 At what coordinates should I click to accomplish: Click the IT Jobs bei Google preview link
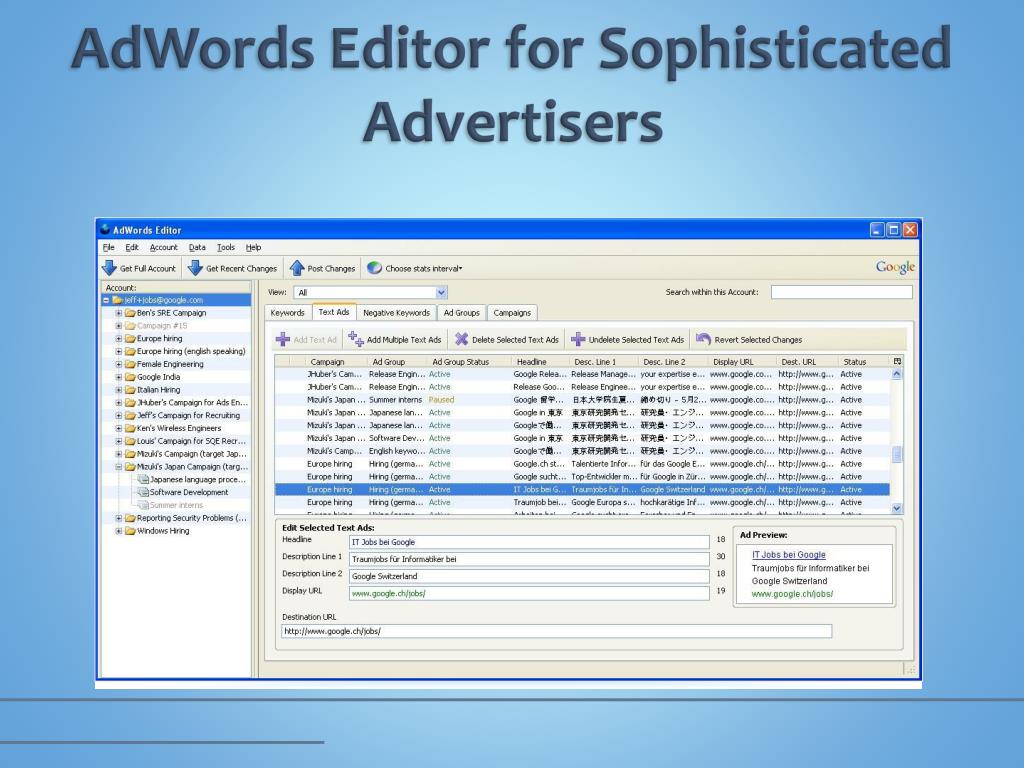788,554
